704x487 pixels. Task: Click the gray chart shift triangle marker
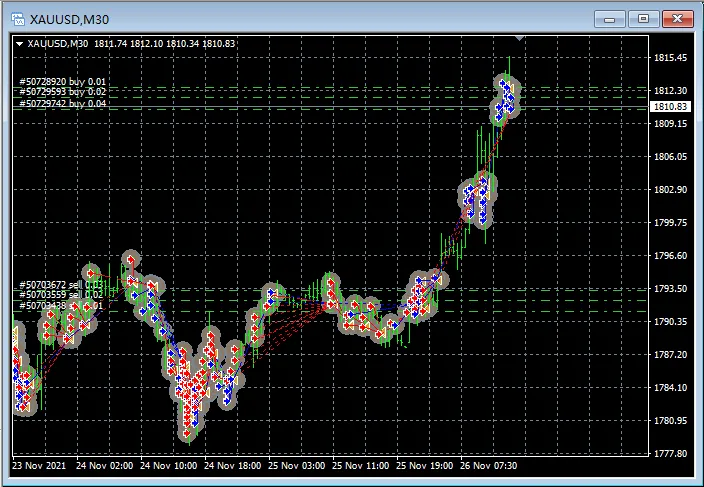tap(518, 38)
